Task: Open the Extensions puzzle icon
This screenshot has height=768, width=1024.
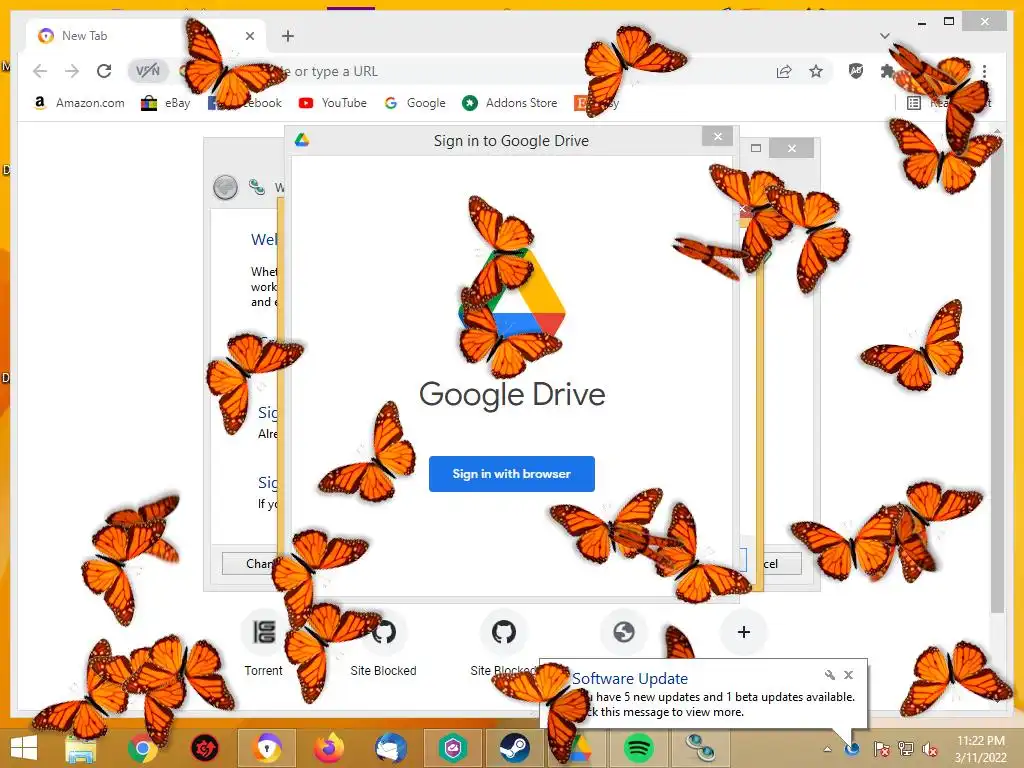Action: tap(887, 71)
